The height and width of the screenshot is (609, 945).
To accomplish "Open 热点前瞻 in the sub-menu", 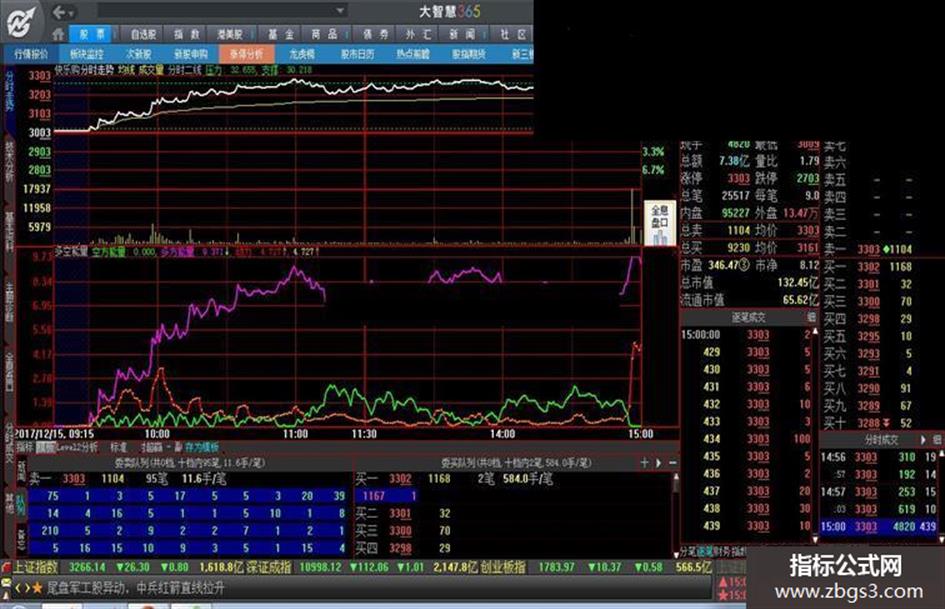I will (x=413, y=54).
